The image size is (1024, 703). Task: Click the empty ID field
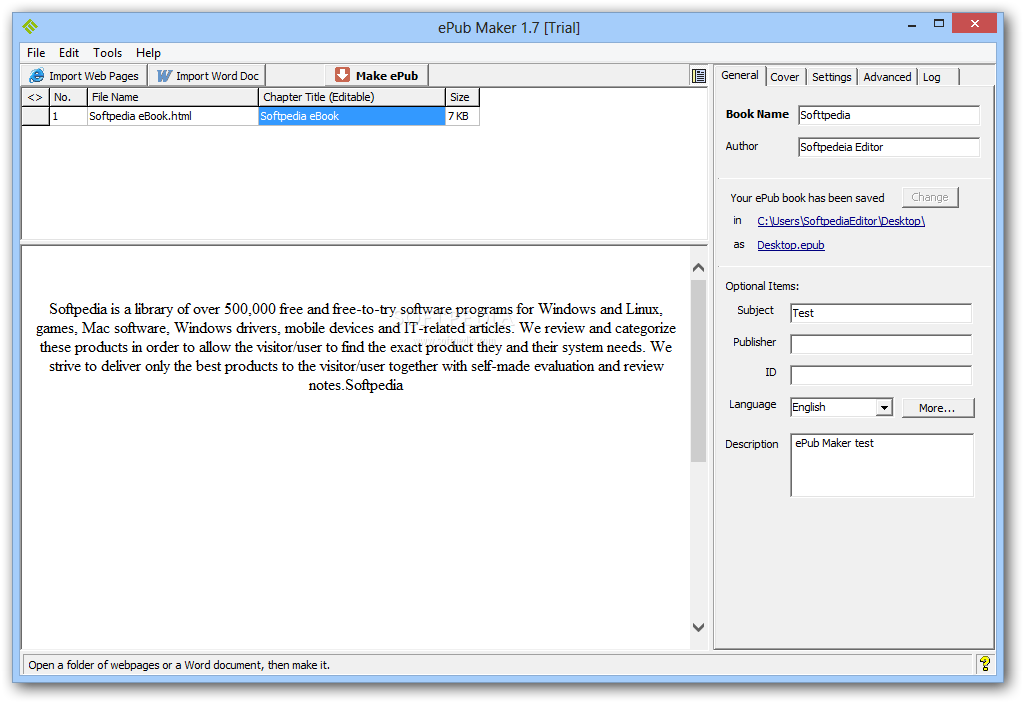click(881, 375)
